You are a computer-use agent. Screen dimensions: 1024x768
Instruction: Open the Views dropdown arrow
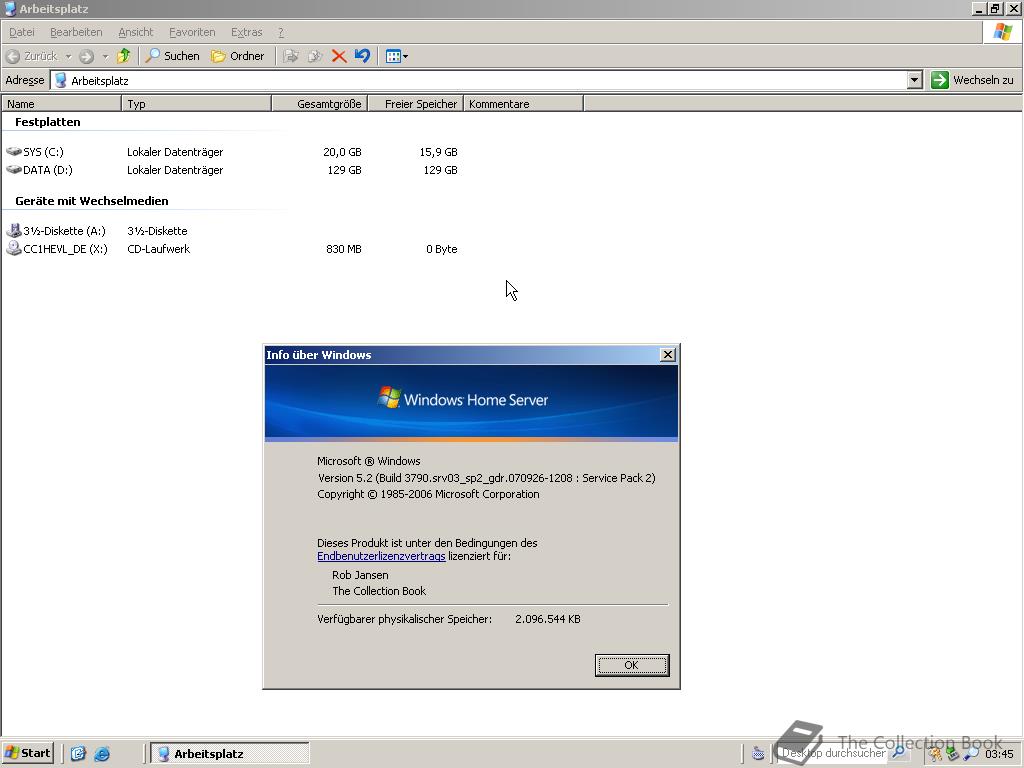[406, 57]
